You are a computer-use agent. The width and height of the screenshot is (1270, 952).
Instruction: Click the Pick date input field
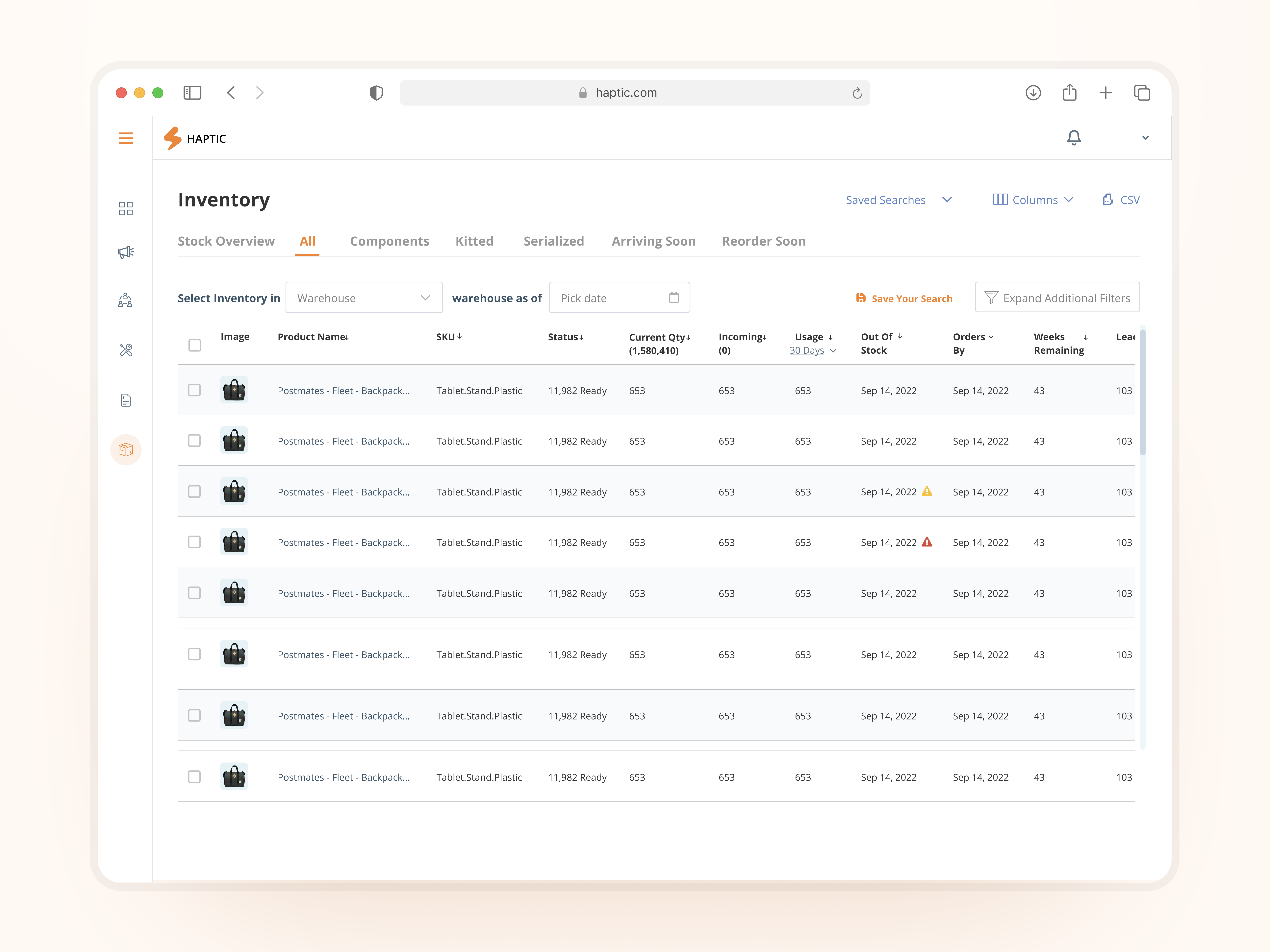coord(620,297)
